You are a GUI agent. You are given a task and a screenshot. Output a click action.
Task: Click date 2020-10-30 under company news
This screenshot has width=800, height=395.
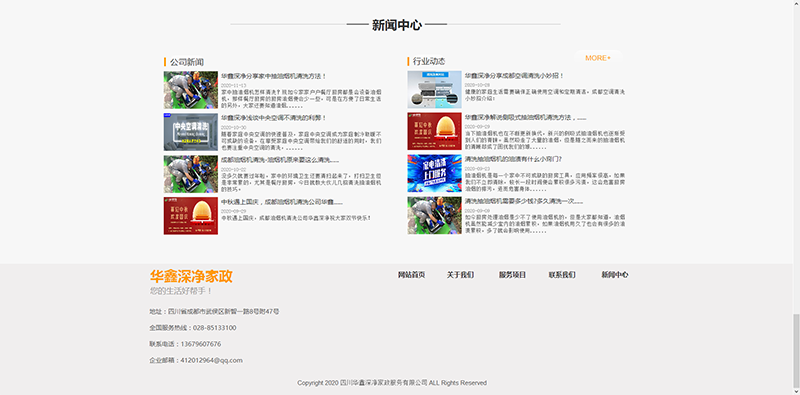pos(234,128)
